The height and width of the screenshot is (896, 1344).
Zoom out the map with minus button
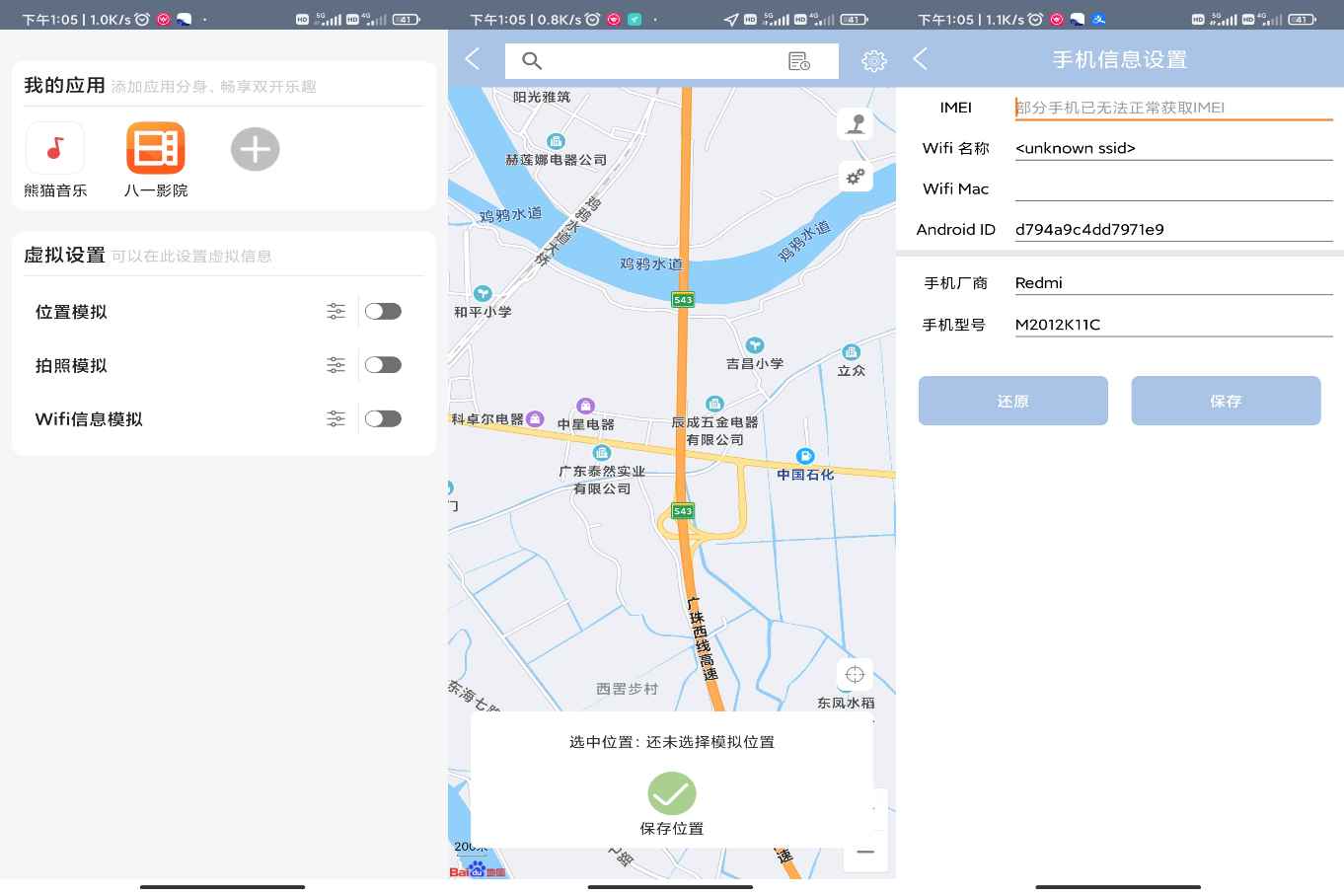[865, 852]
